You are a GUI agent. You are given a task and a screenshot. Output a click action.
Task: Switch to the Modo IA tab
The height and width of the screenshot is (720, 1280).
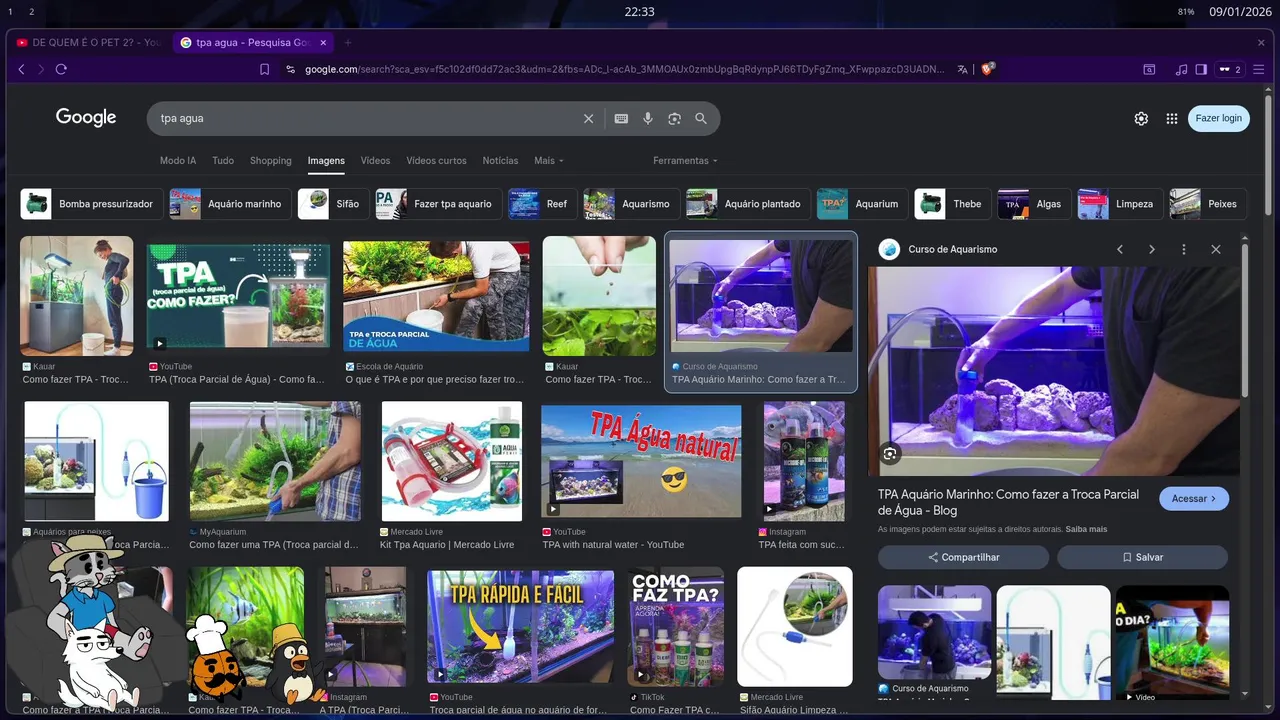[178, 160]
